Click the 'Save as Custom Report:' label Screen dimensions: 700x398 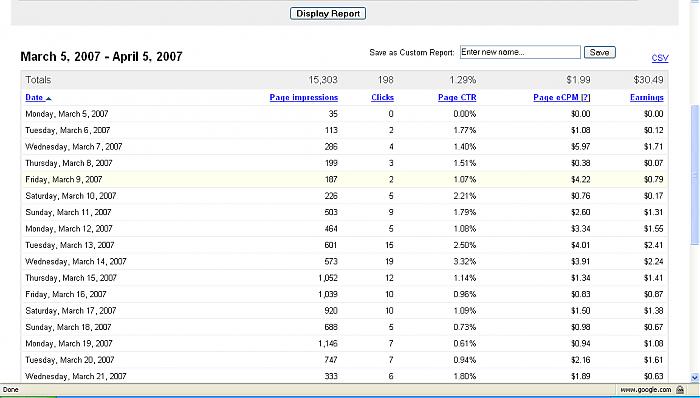tap(412, 53)
